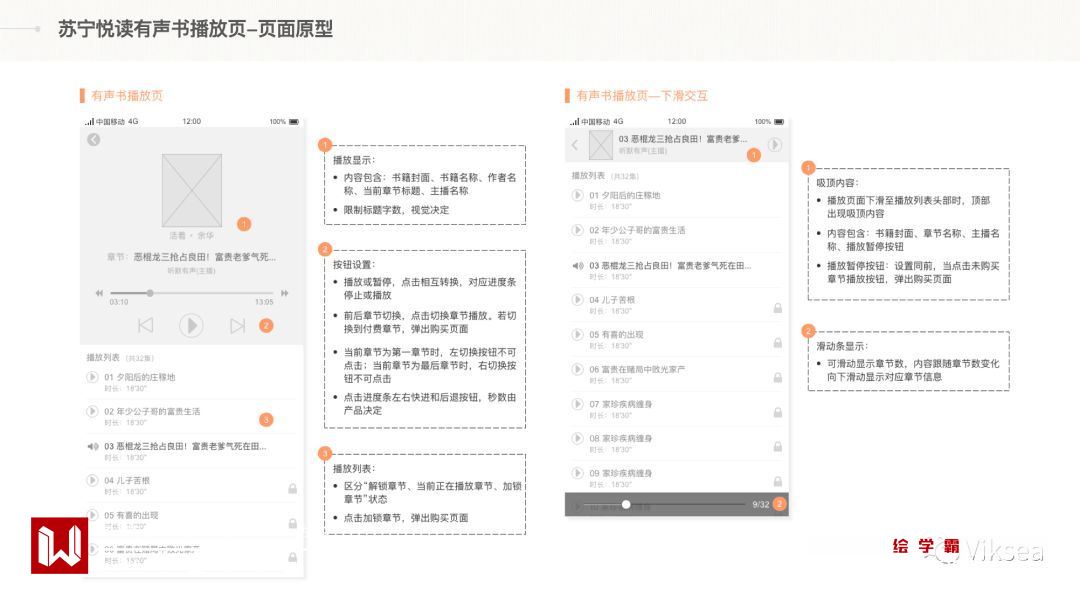The height and width of the screenshot is (596, 1080).
Task: Select title 09 家珍疾病缠身 in 下滑交互 list
Action: click(x=621, y=473)
